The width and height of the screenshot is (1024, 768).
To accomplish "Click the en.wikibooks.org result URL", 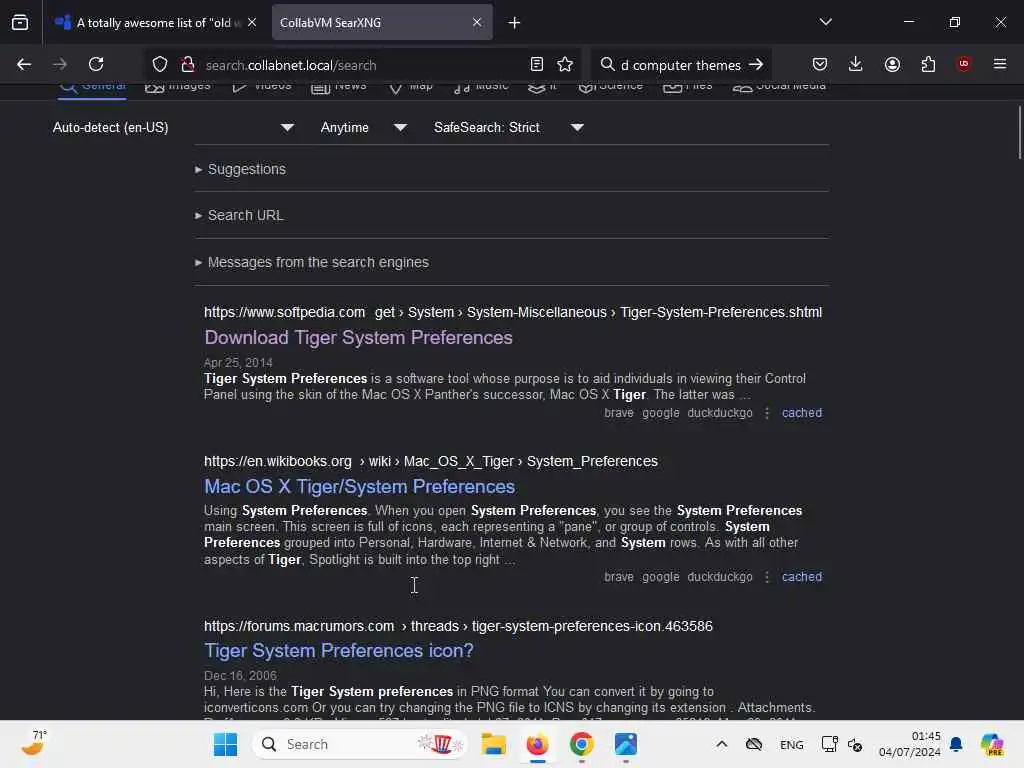I will pyautogui.click(x=430, y=461).
